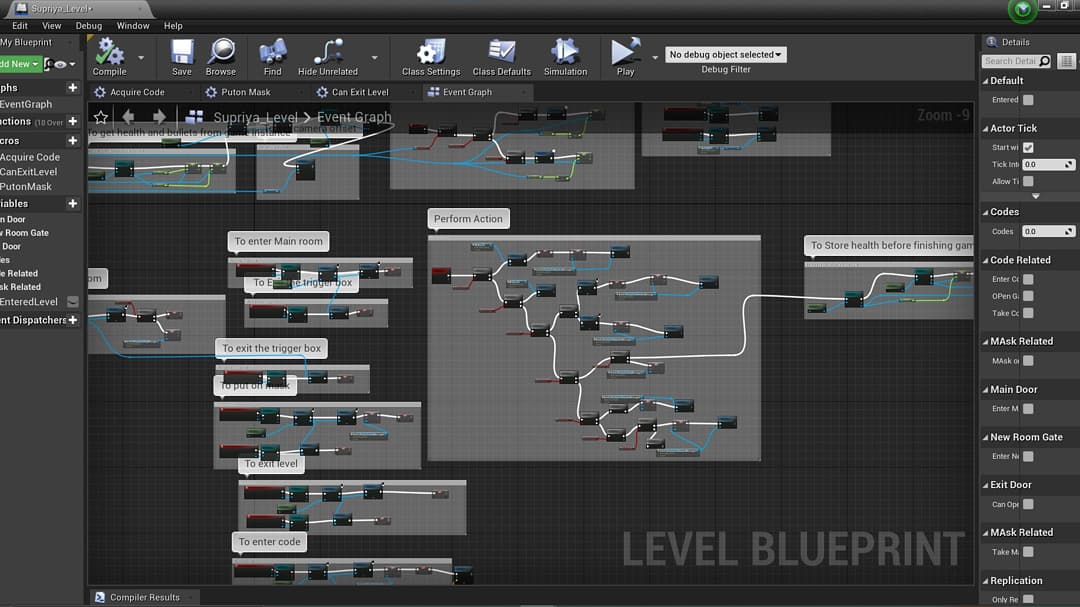Select the PutonMask macro
The height and width of the screenshot is (607, 1080).
pos(26,187)
